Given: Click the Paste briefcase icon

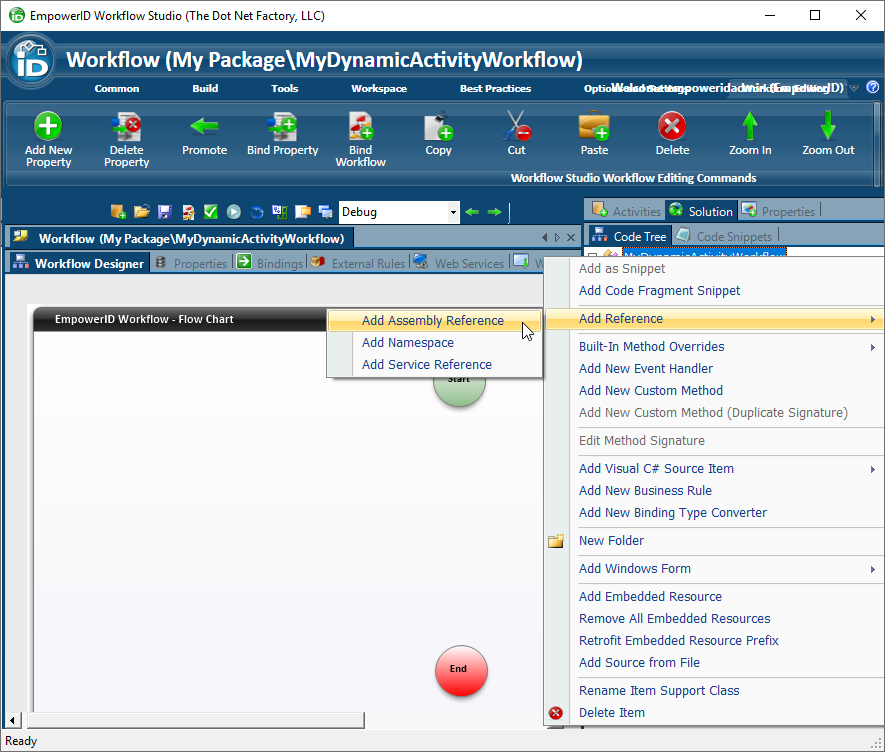Looking at the screenshot, I should coord(594,127).
